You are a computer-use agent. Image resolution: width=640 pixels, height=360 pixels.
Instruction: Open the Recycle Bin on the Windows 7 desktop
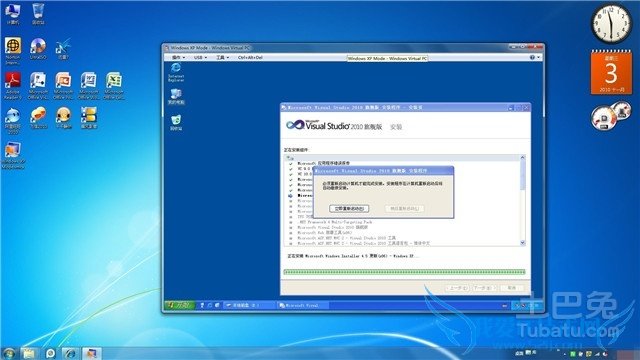38,13
